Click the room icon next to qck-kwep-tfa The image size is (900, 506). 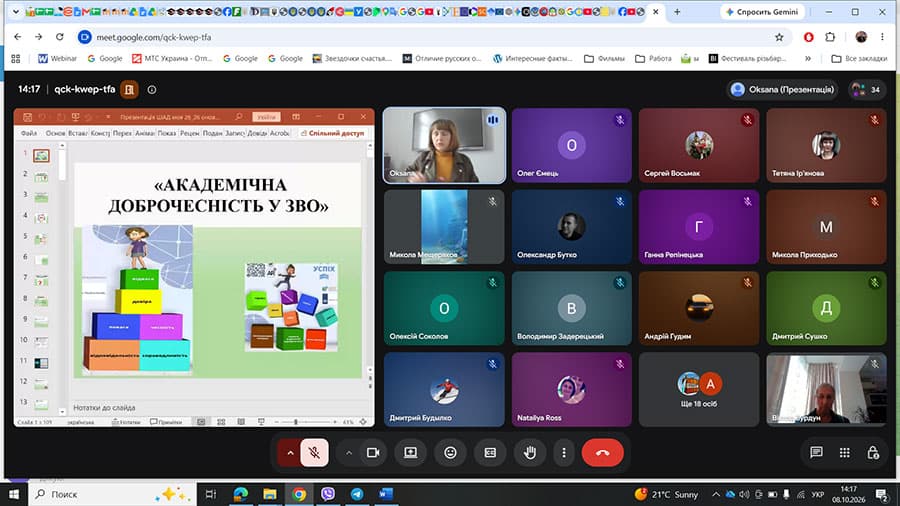pos(130,89)
